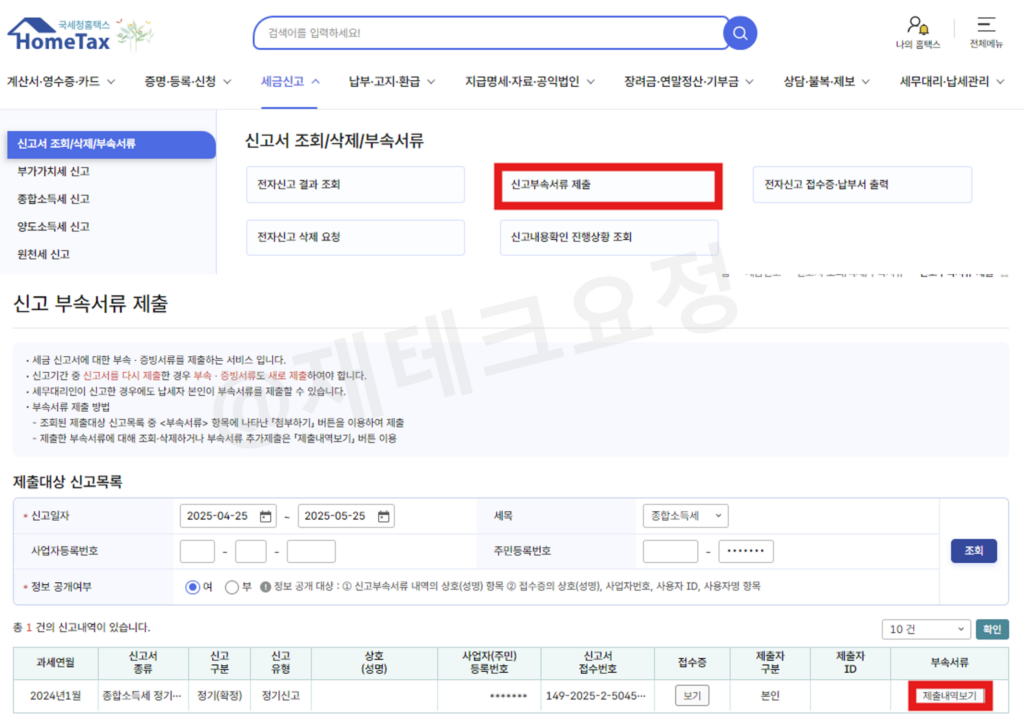Click info icon next to 정보 공개 대상

[x=265, y=587]
